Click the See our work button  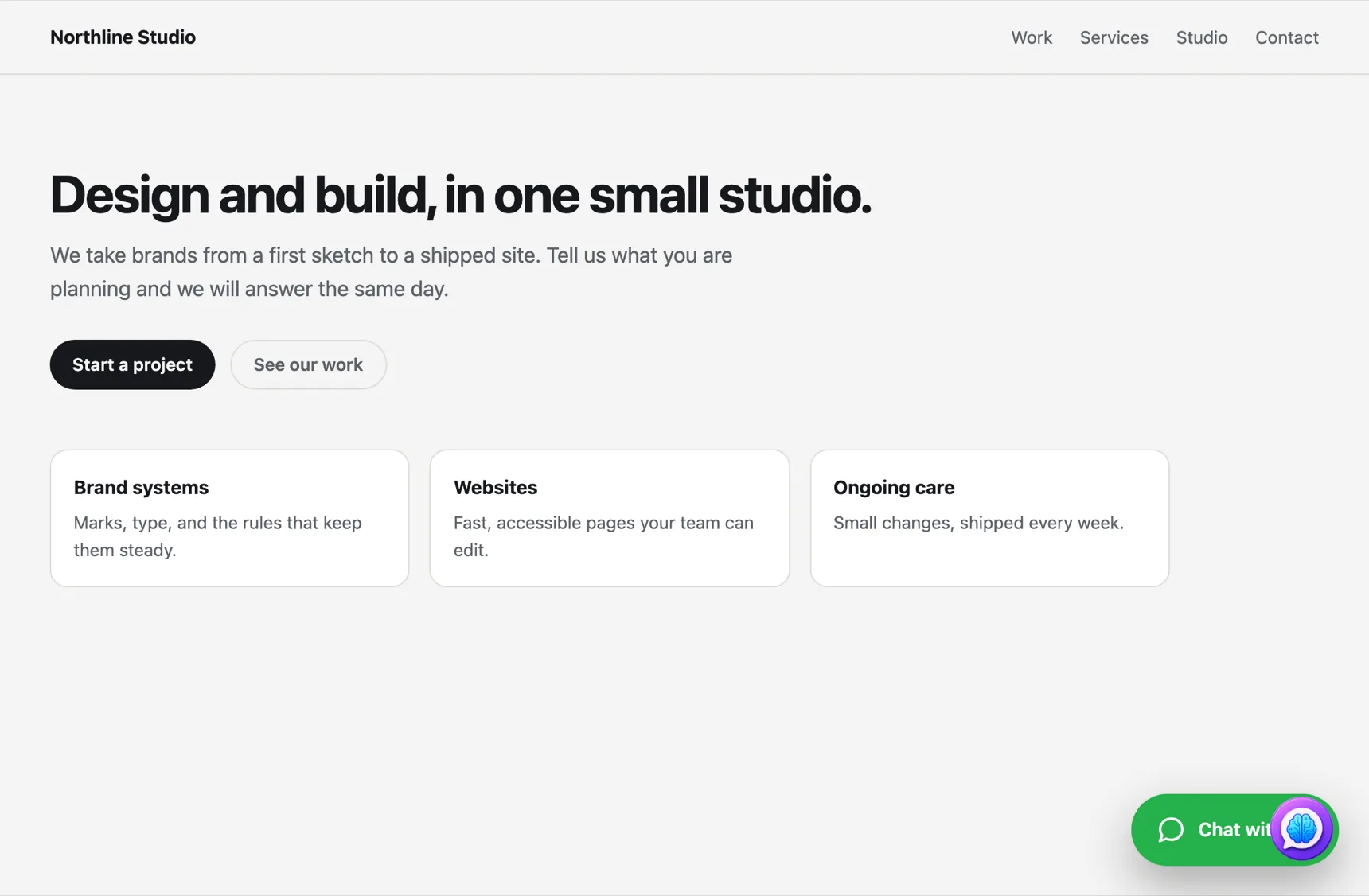[x=308, y=364]
